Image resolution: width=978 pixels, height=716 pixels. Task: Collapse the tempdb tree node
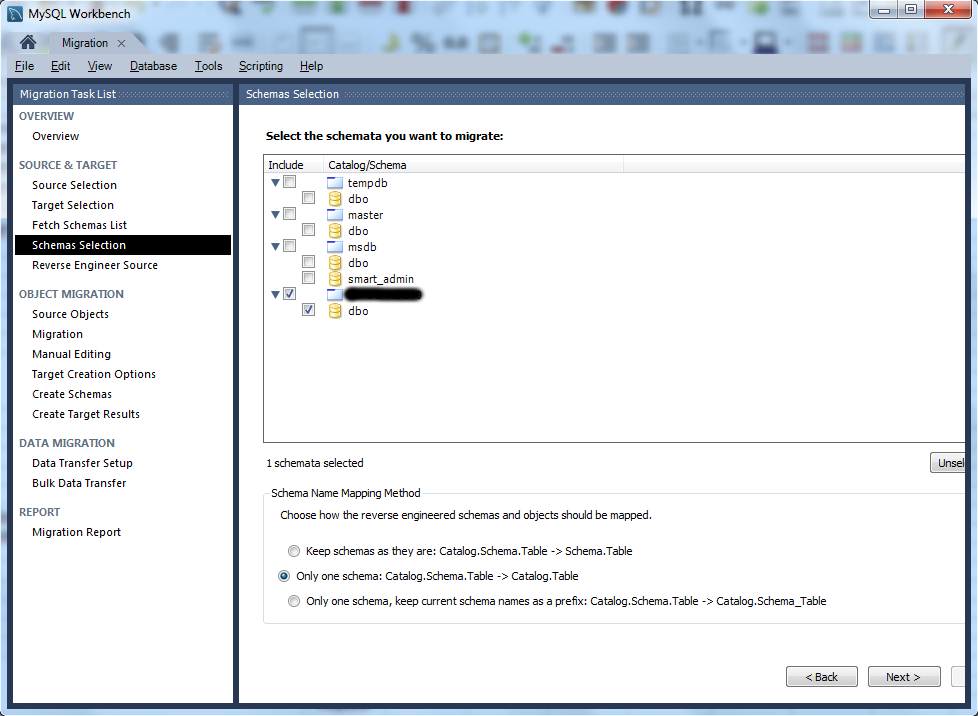pyautogui.click(x=275, y=183)
